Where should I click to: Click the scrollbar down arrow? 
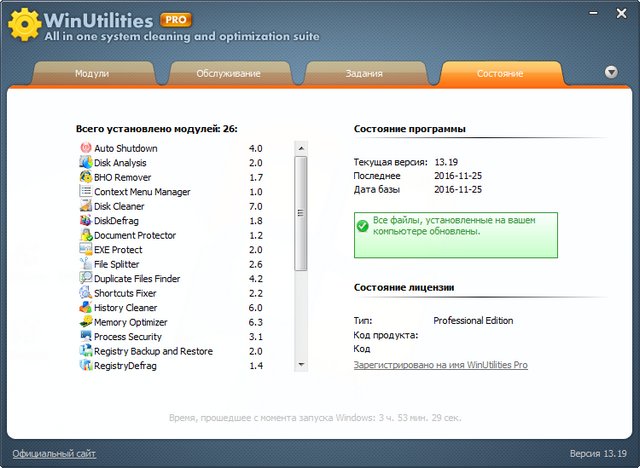(301, 365)
